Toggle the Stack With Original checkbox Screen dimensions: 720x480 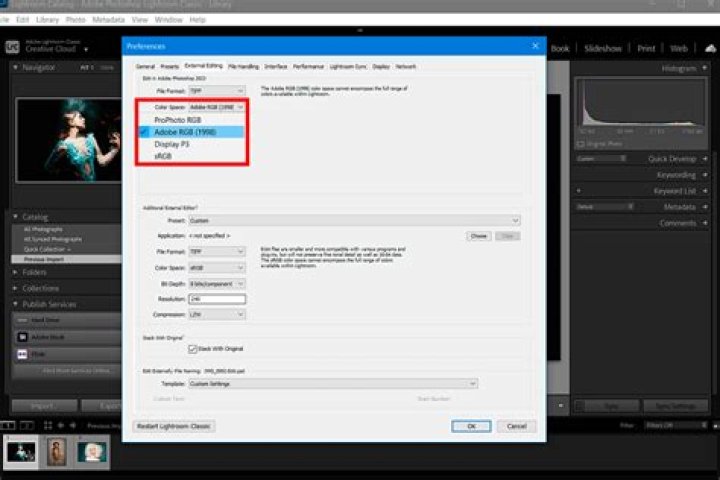click(192, 349)
